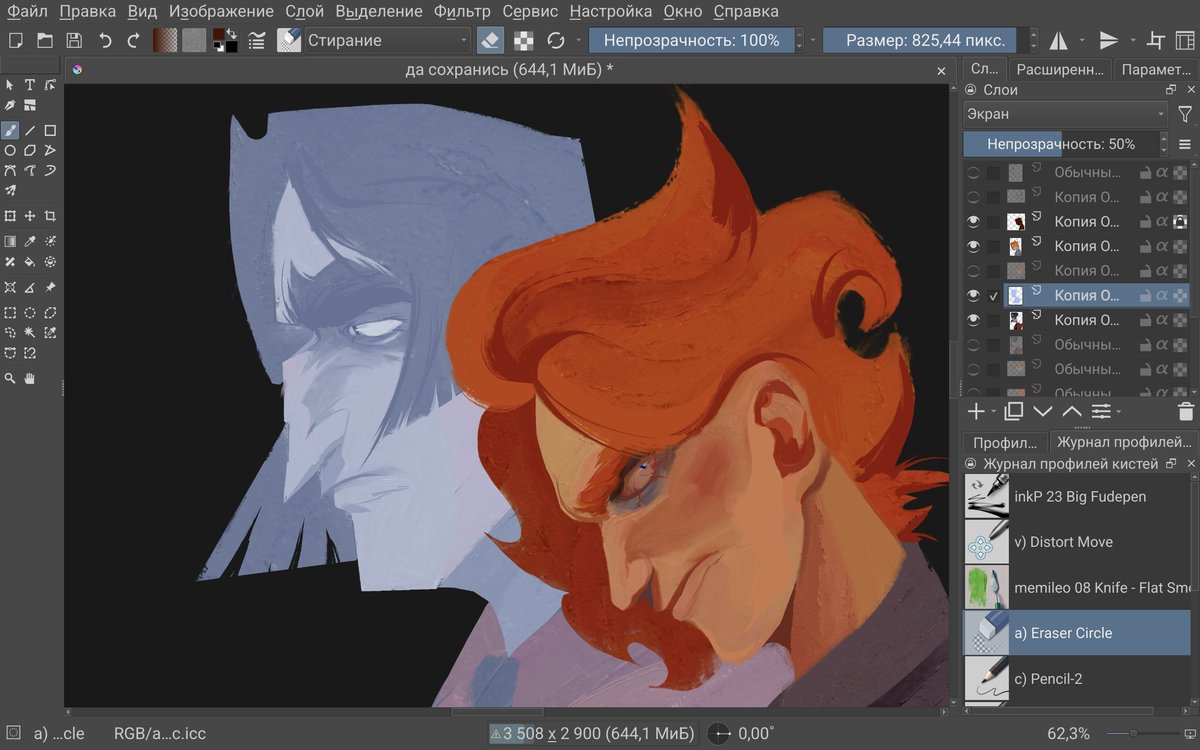The height and width of the screenshot is (750, 1200).
Task: Open the brush preset chooser
Action: 289,40
